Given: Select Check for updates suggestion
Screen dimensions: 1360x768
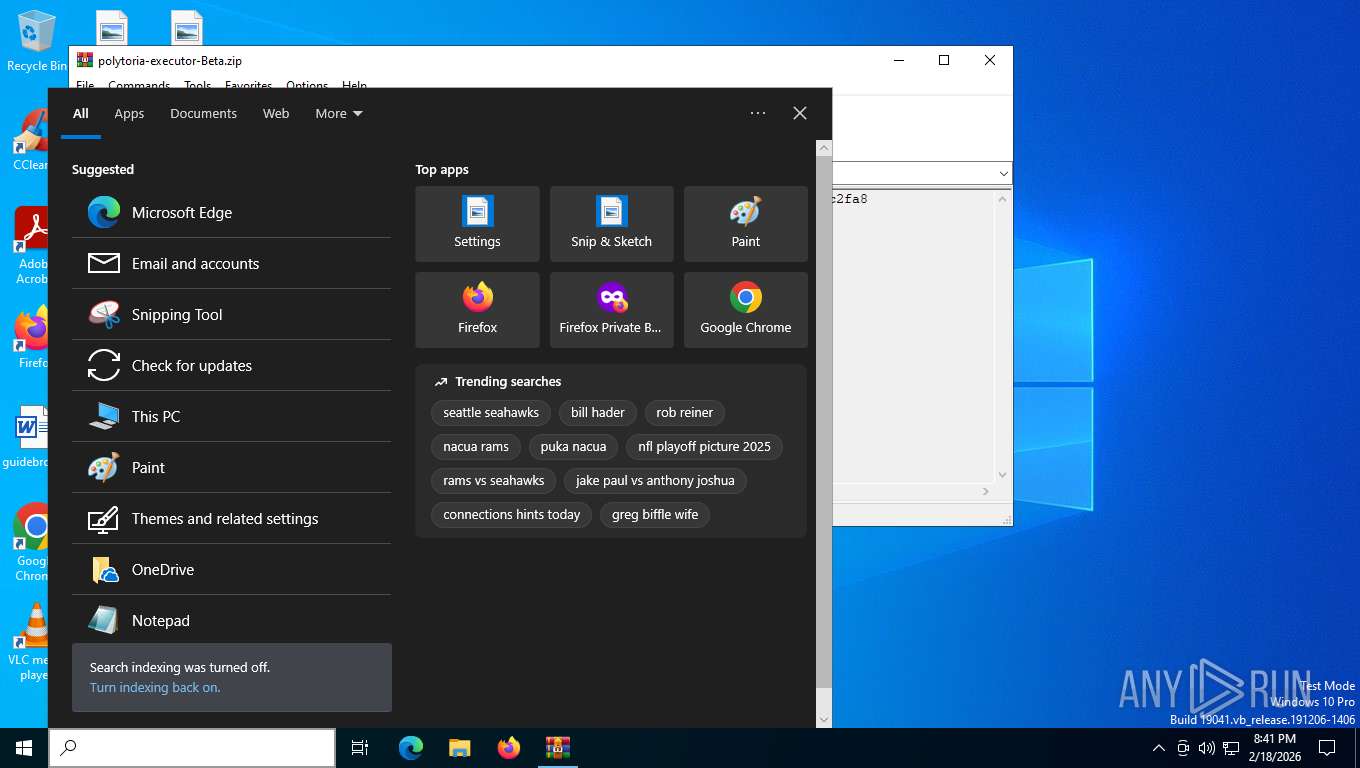Looking at the screenshot, I should (x=231, y=366).
